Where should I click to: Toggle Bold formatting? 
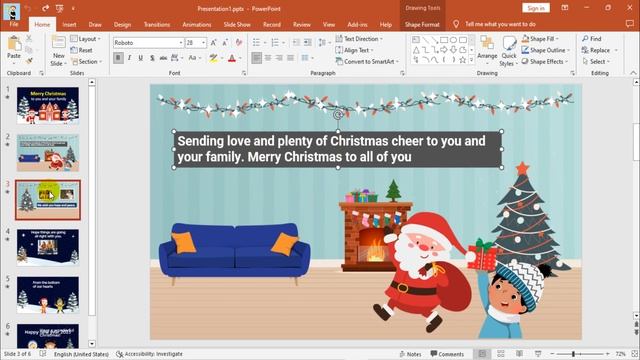[118, 58]
